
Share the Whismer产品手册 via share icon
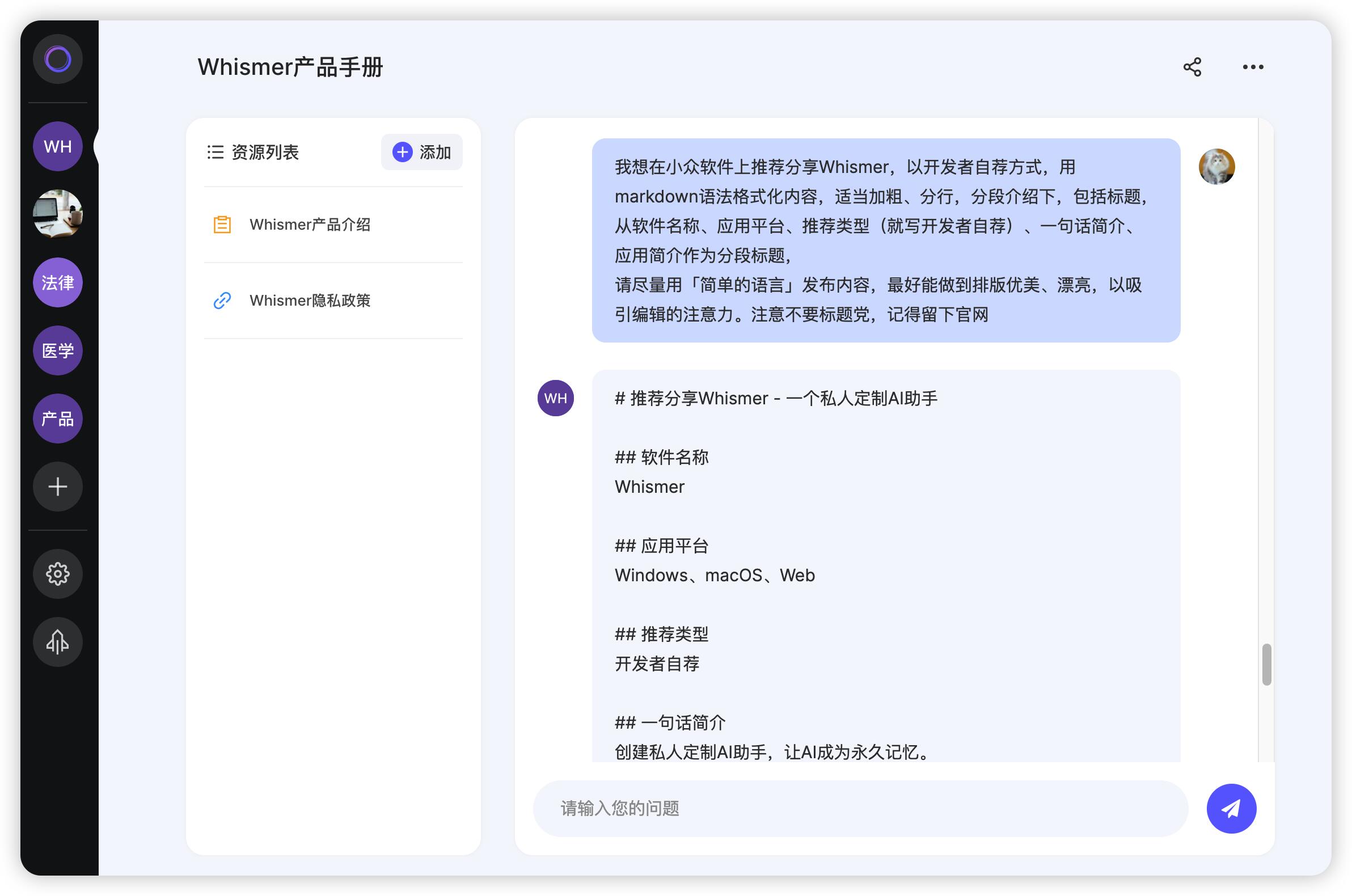point(1192,67)
